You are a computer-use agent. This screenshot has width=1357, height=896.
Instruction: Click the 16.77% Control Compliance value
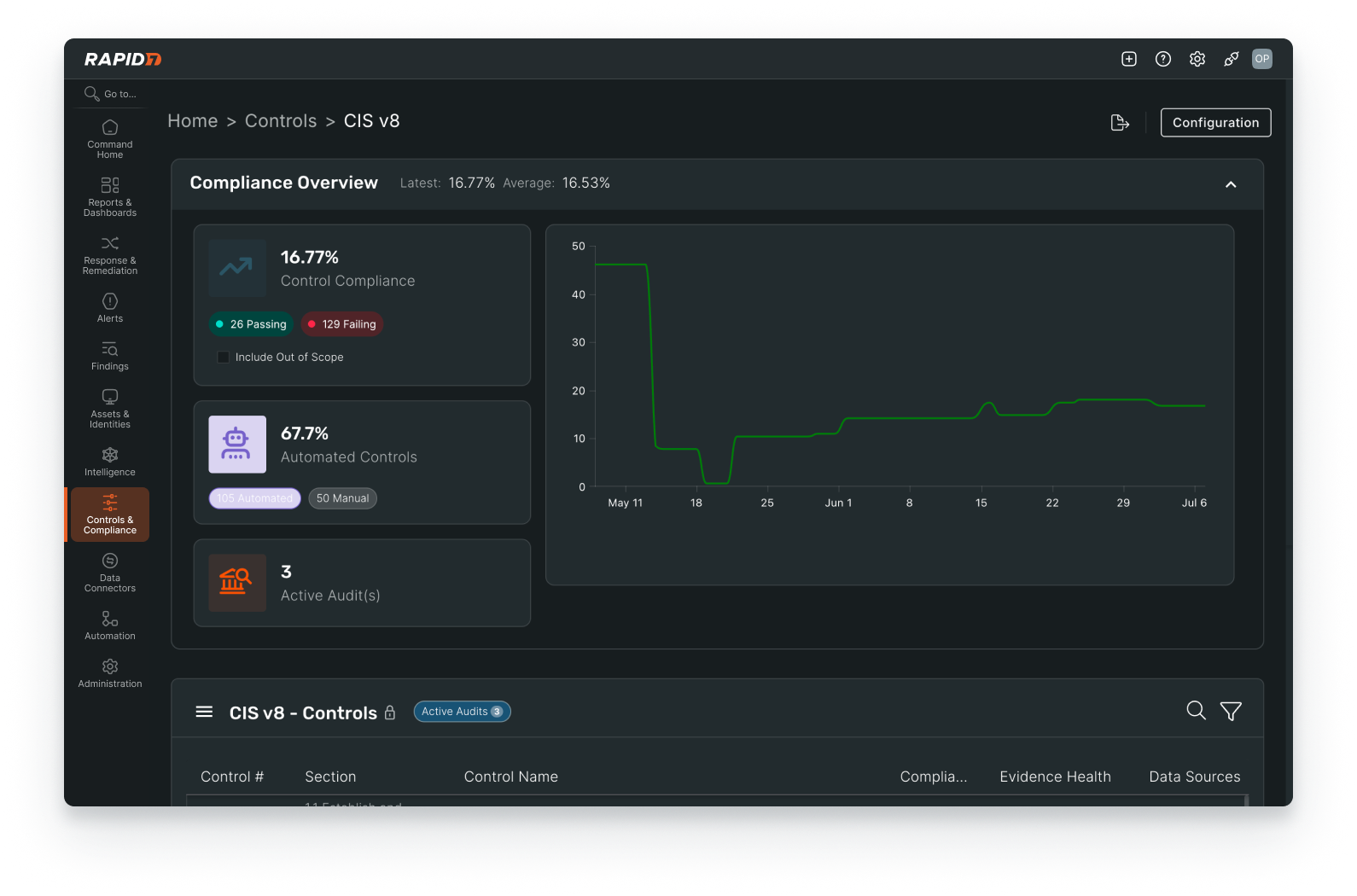[x=310, y=257]
